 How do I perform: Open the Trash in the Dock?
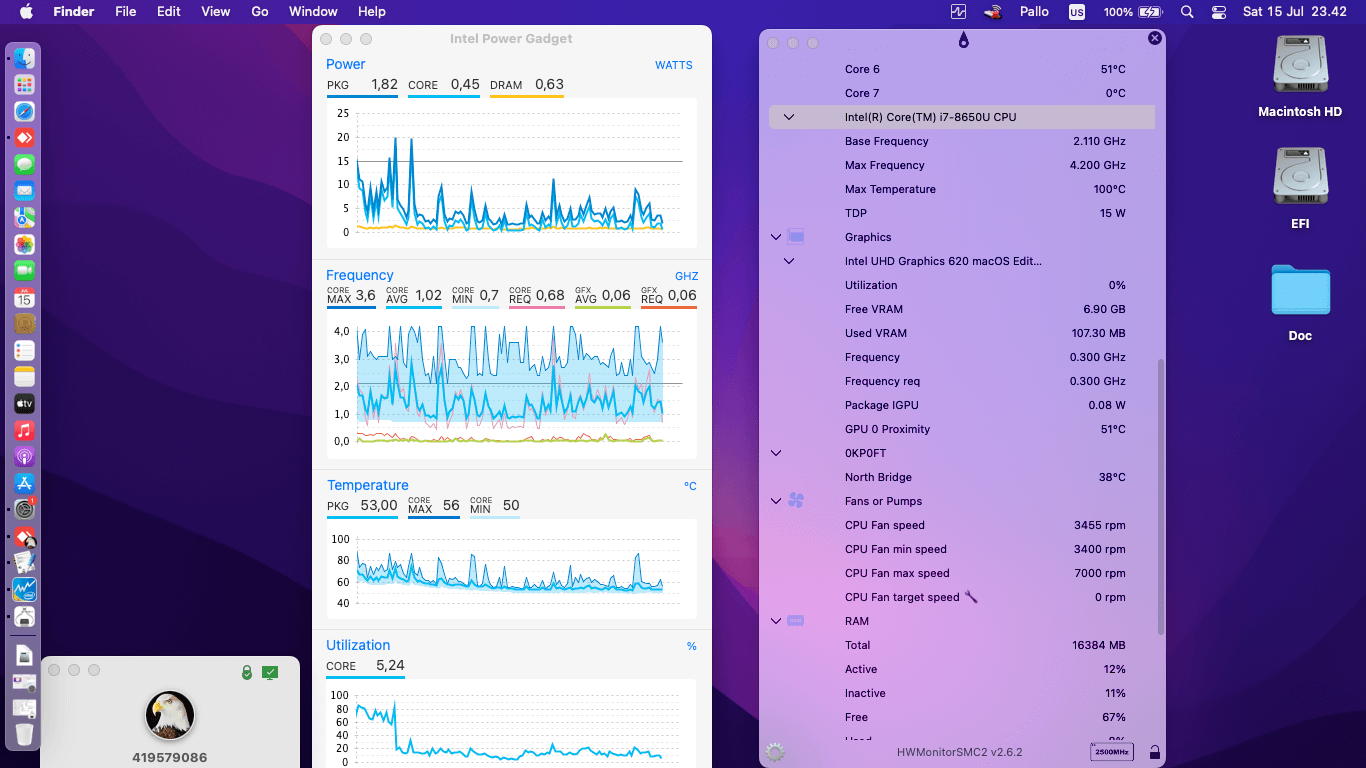coord(24,735)
